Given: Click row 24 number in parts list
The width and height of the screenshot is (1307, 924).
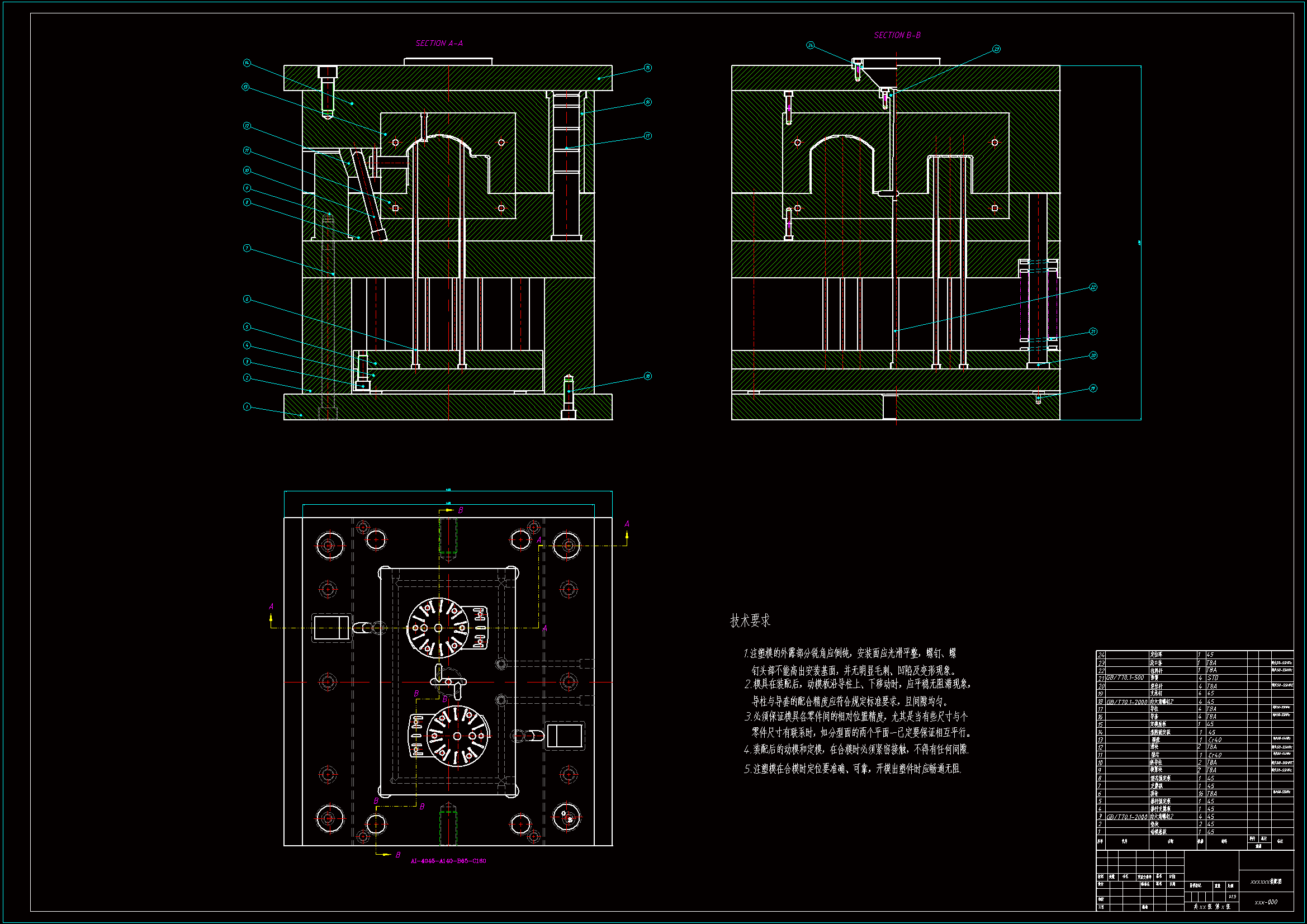Looking at the screenshot, I should pos(1101,655).
